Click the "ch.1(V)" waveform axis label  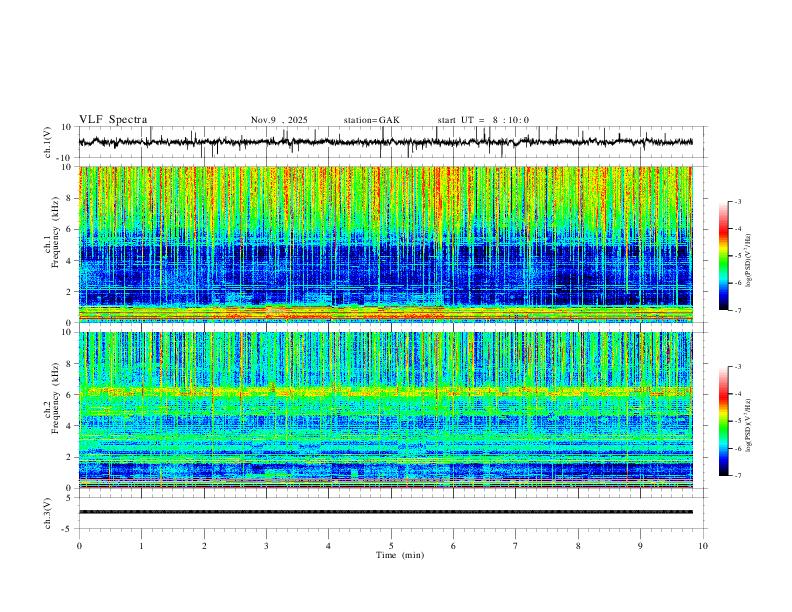(x=48, y=142)
